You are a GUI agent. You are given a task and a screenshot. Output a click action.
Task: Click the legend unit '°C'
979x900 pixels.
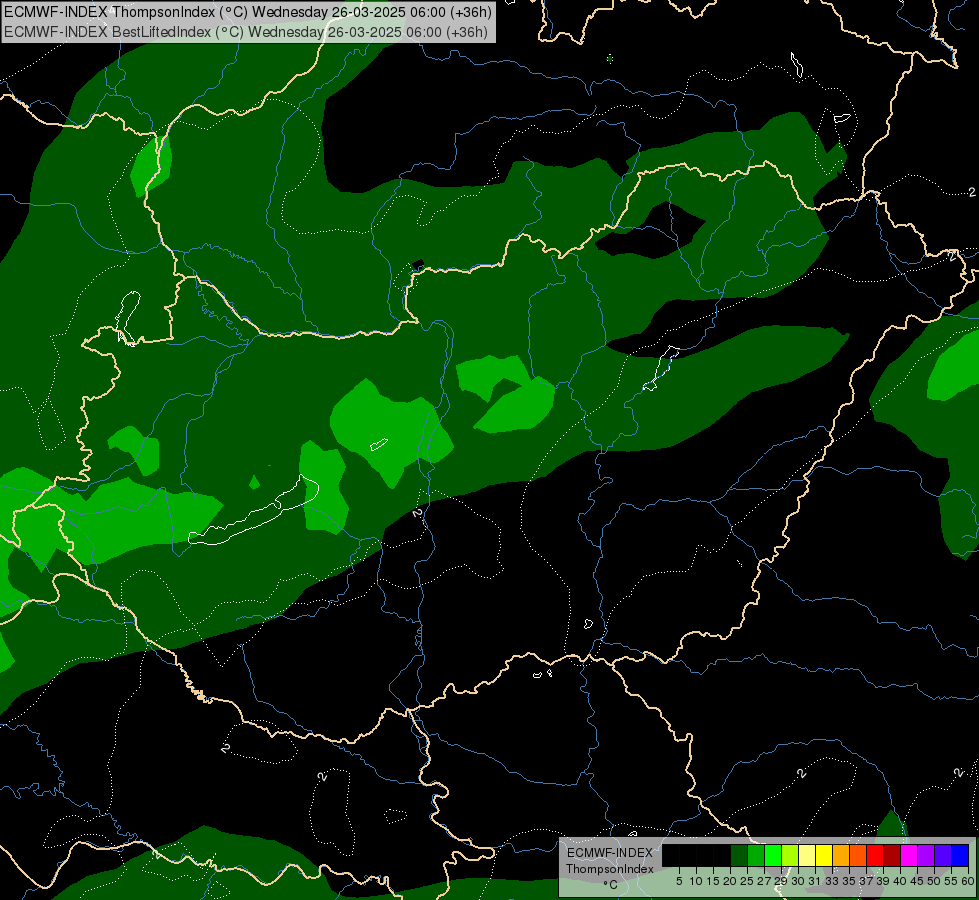click(611, 884)
